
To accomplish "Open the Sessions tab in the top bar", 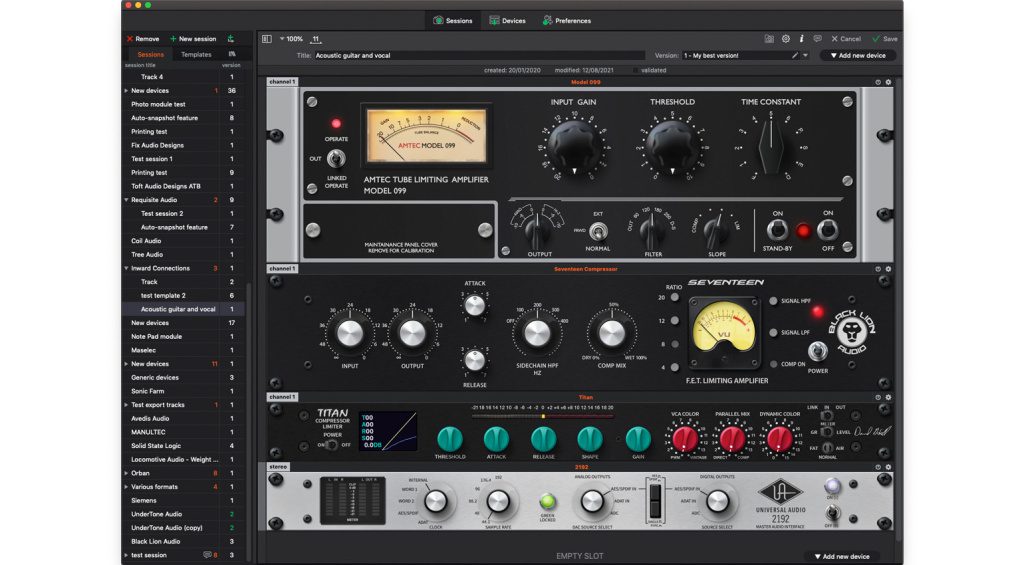I will click(453, 21).
